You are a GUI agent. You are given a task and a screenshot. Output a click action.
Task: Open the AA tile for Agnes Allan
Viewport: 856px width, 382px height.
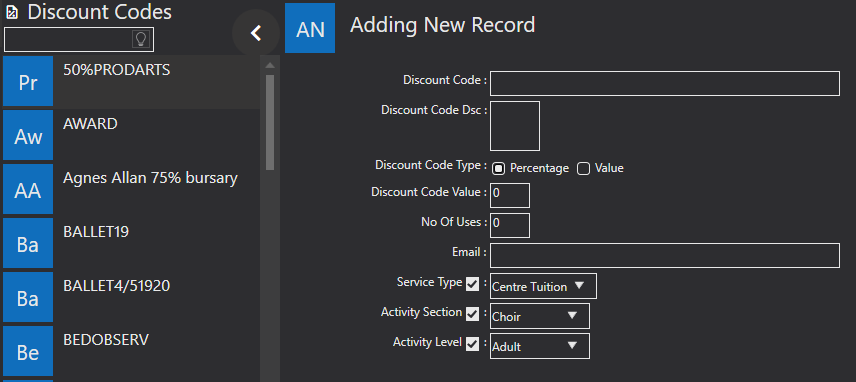(x=28, y=189)
